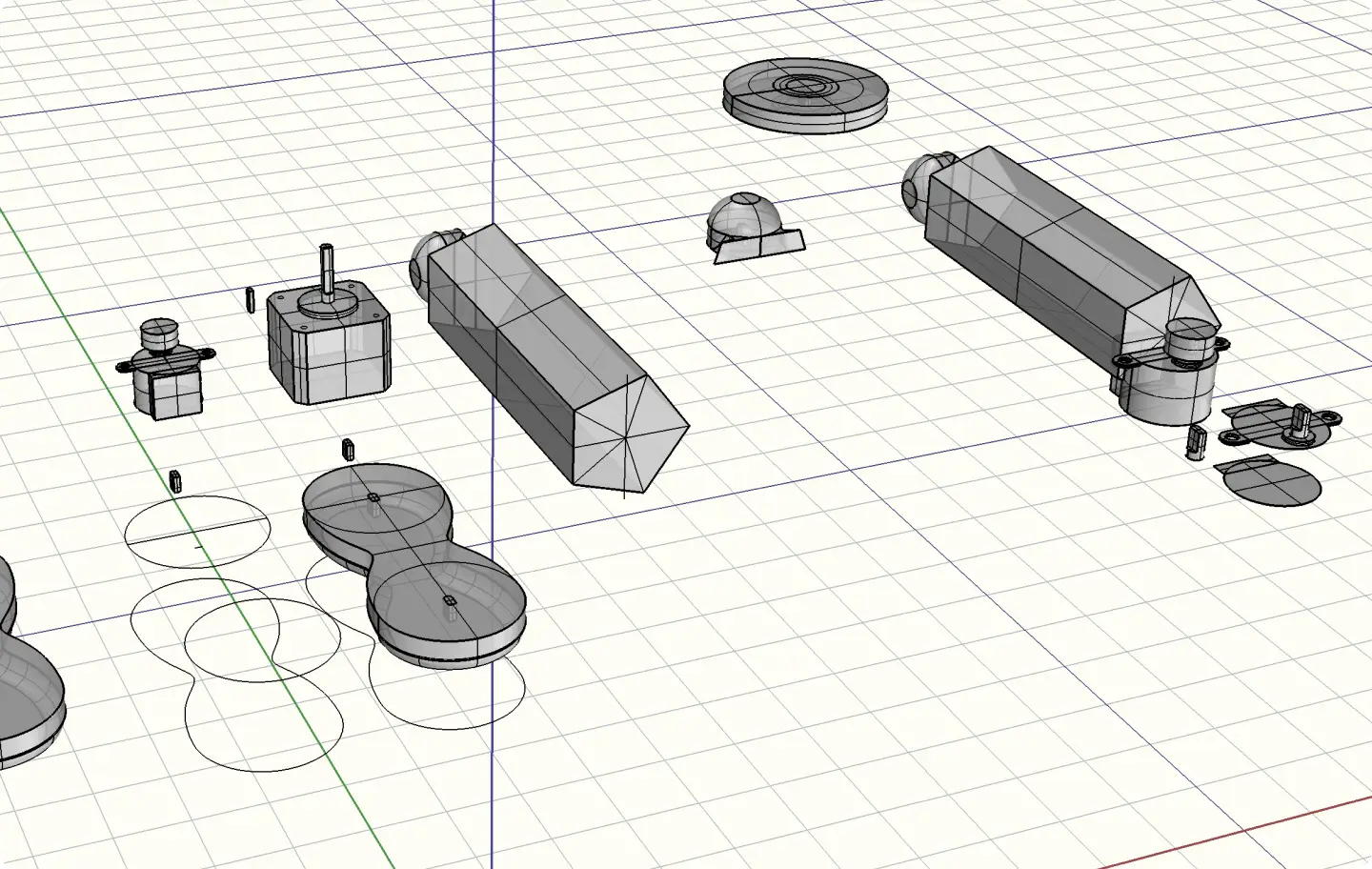Screen dimensions: 1372x869
Task: Click the small key above the circle curve
Action: pyautogui.click(x=175, y=479)
